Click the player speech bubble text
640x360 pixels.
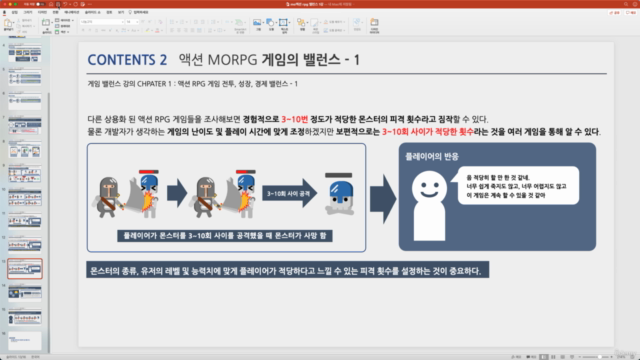pos(516,187)
